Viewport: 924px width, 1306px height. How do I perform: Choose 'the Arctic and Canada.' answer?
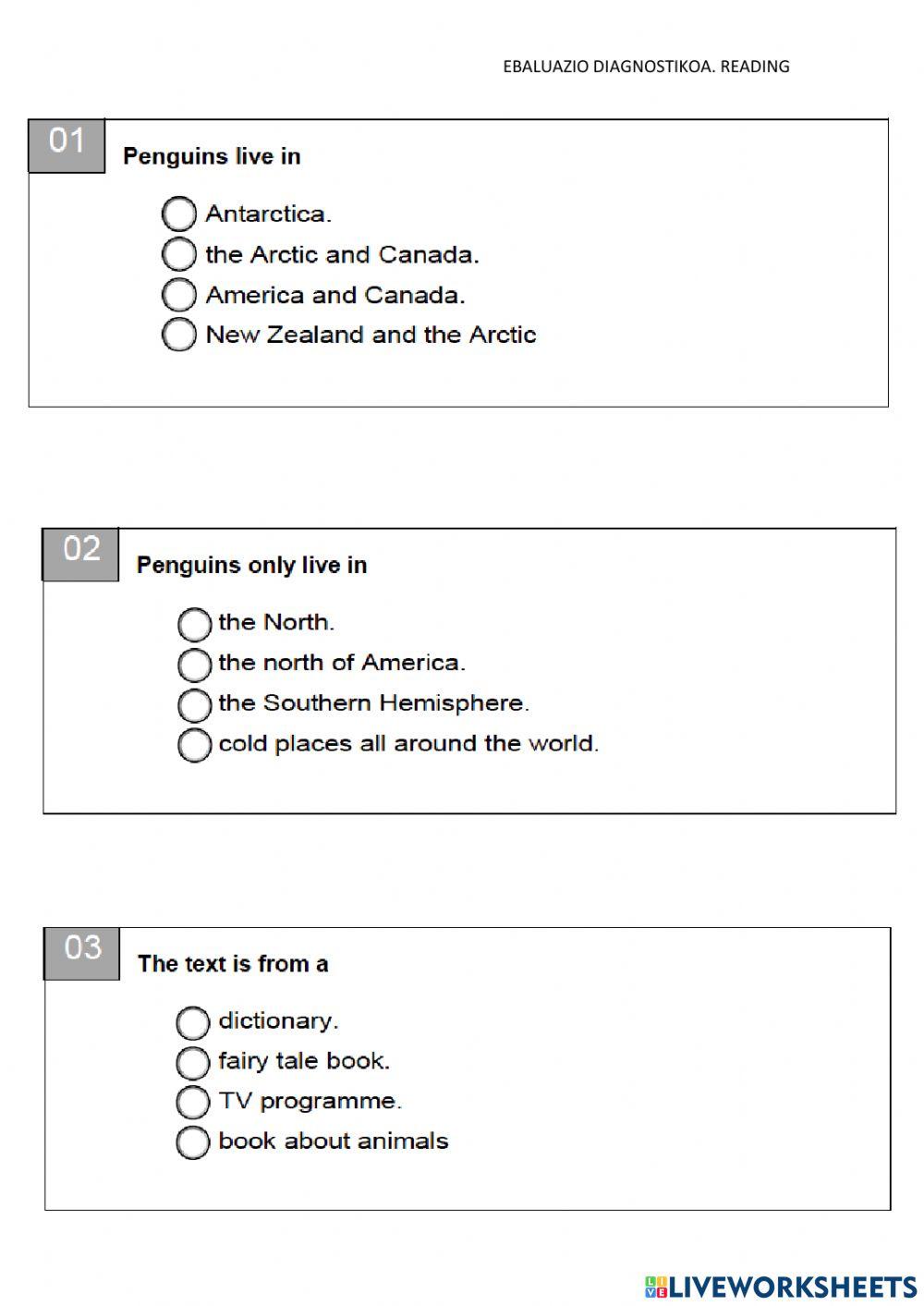[x=179, y=254]
